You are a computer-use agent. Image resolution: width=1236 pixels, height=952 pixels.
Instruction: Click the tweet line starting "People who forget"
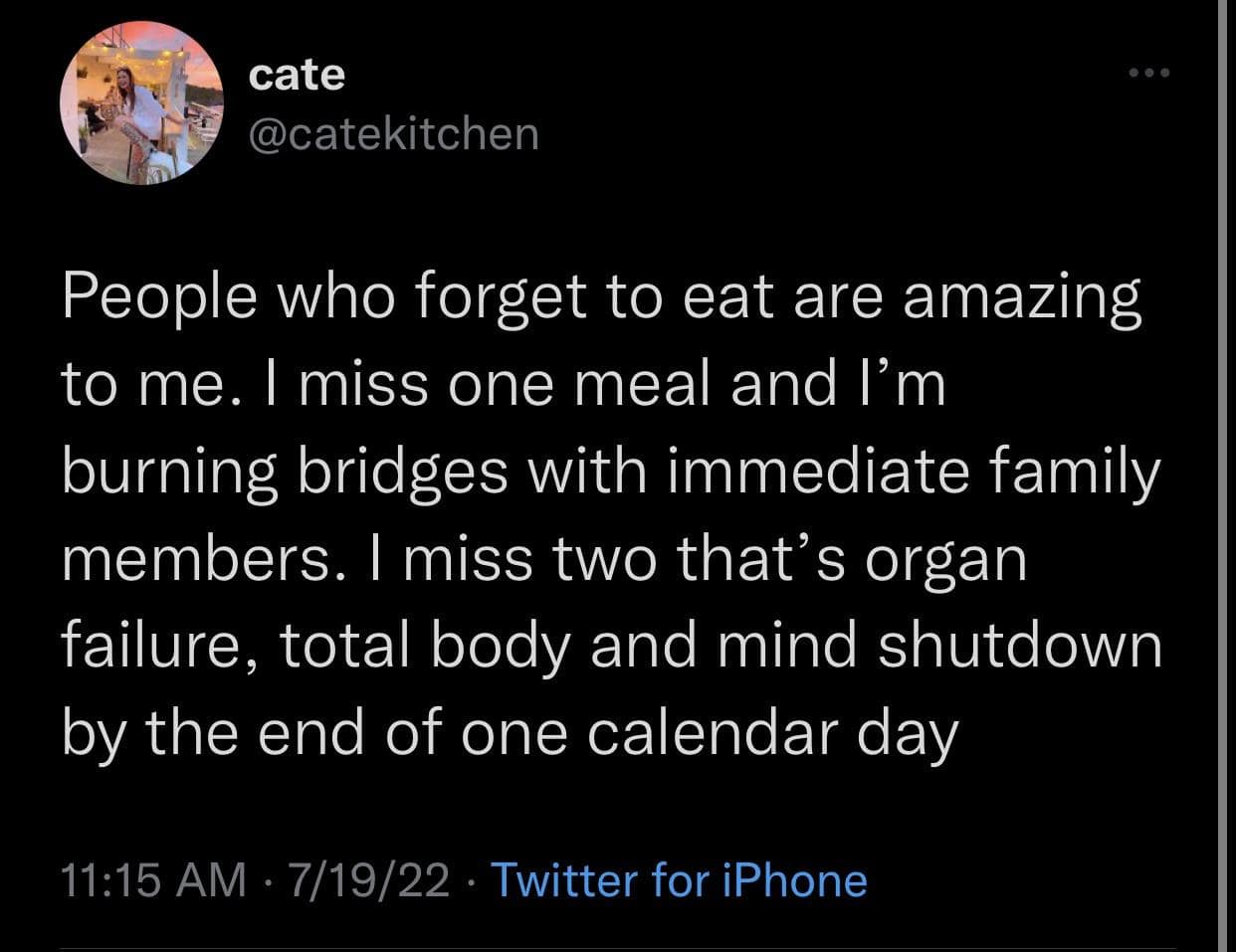(601, 296)
